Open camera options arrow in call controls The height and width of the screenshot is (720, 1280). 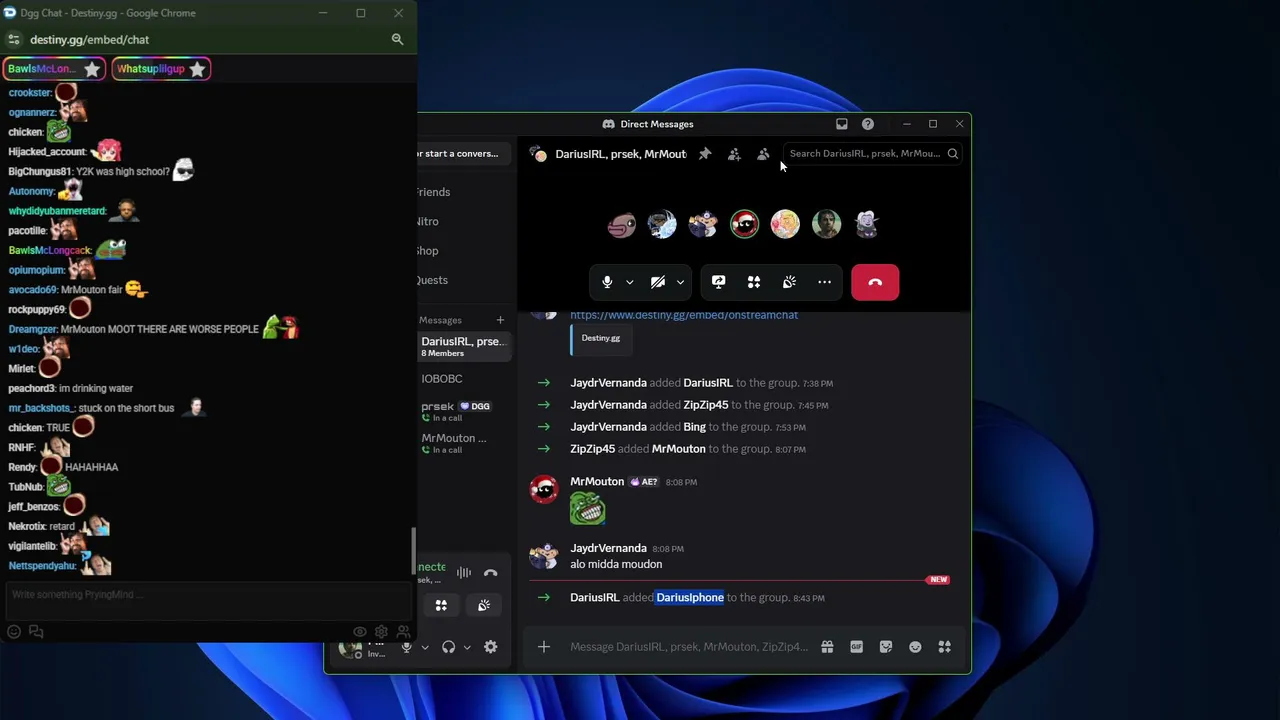click(680, 282)
